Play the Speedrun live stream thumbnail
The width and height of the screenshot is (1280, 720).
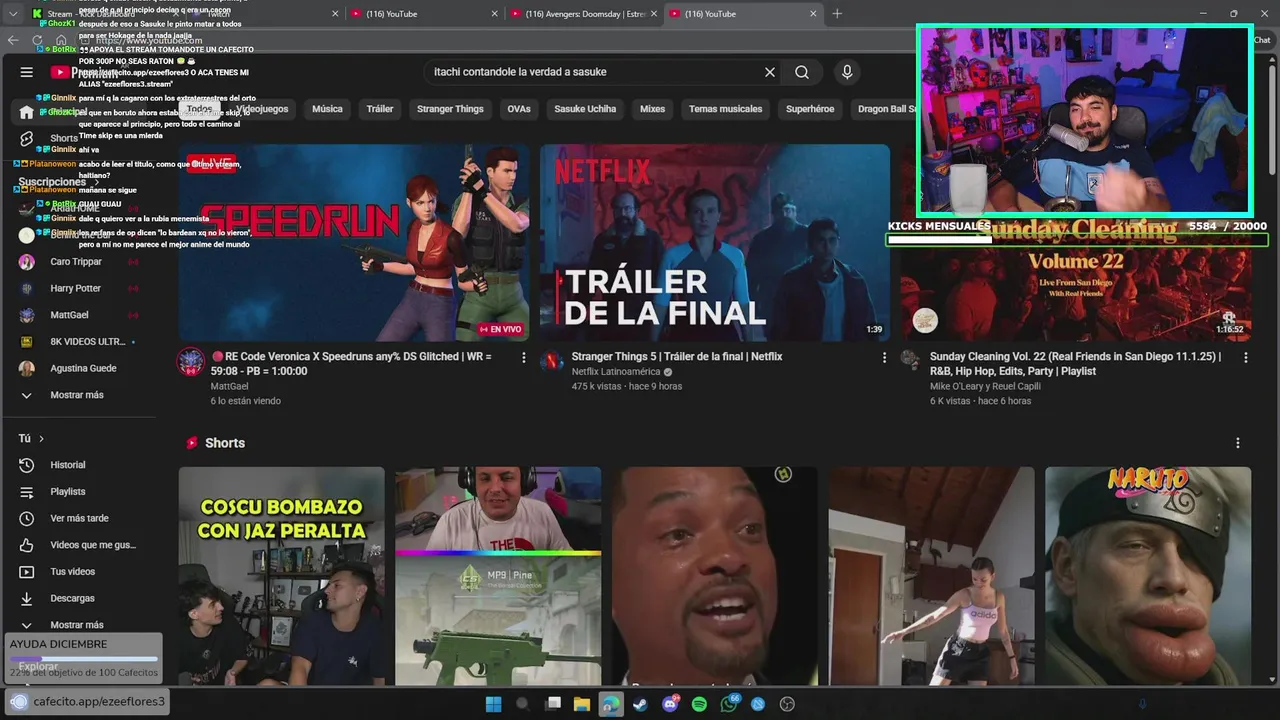[354, 243]
